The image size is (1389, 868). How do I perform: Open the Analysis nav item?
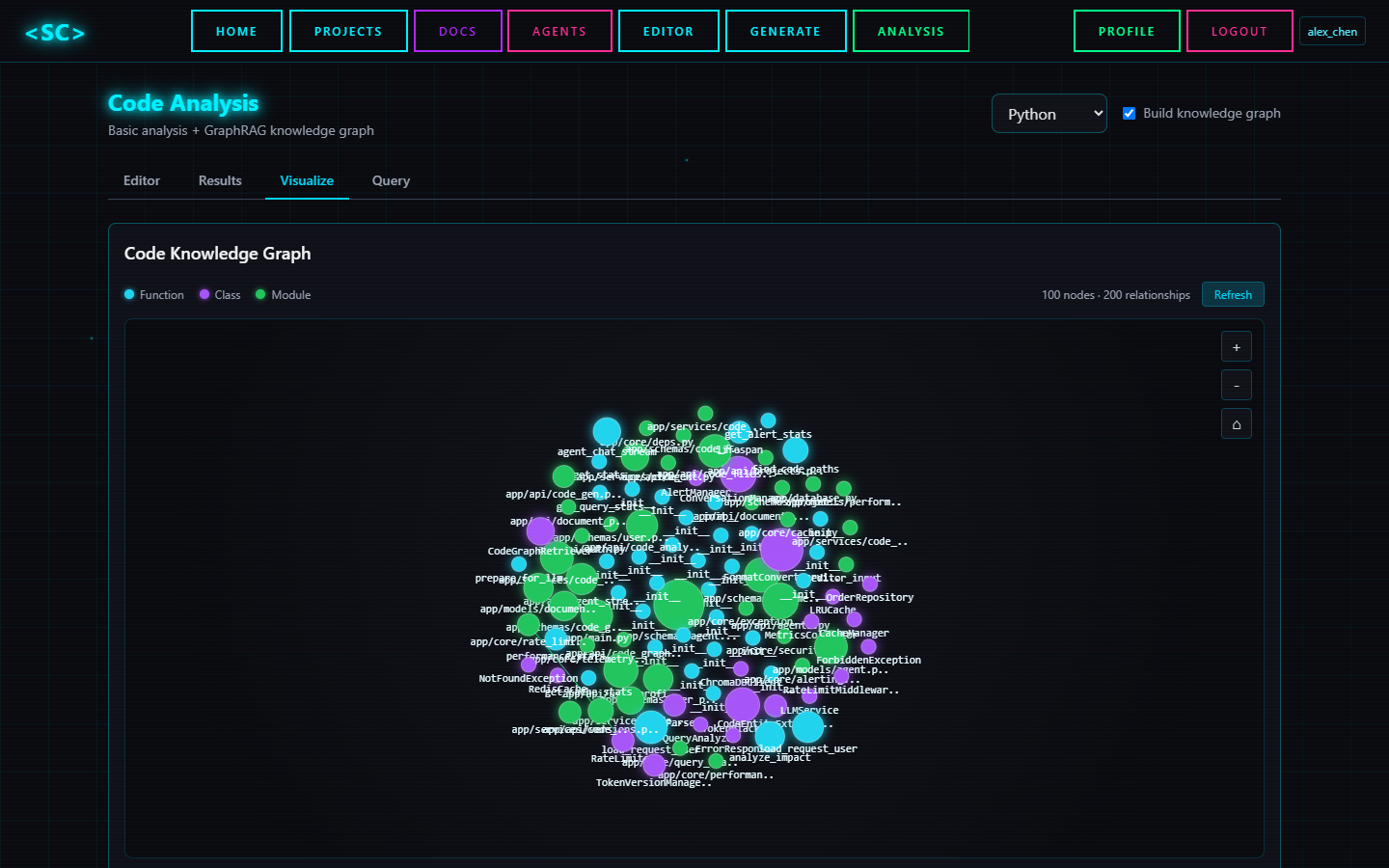pyautogui.click(x=911, y=31)
